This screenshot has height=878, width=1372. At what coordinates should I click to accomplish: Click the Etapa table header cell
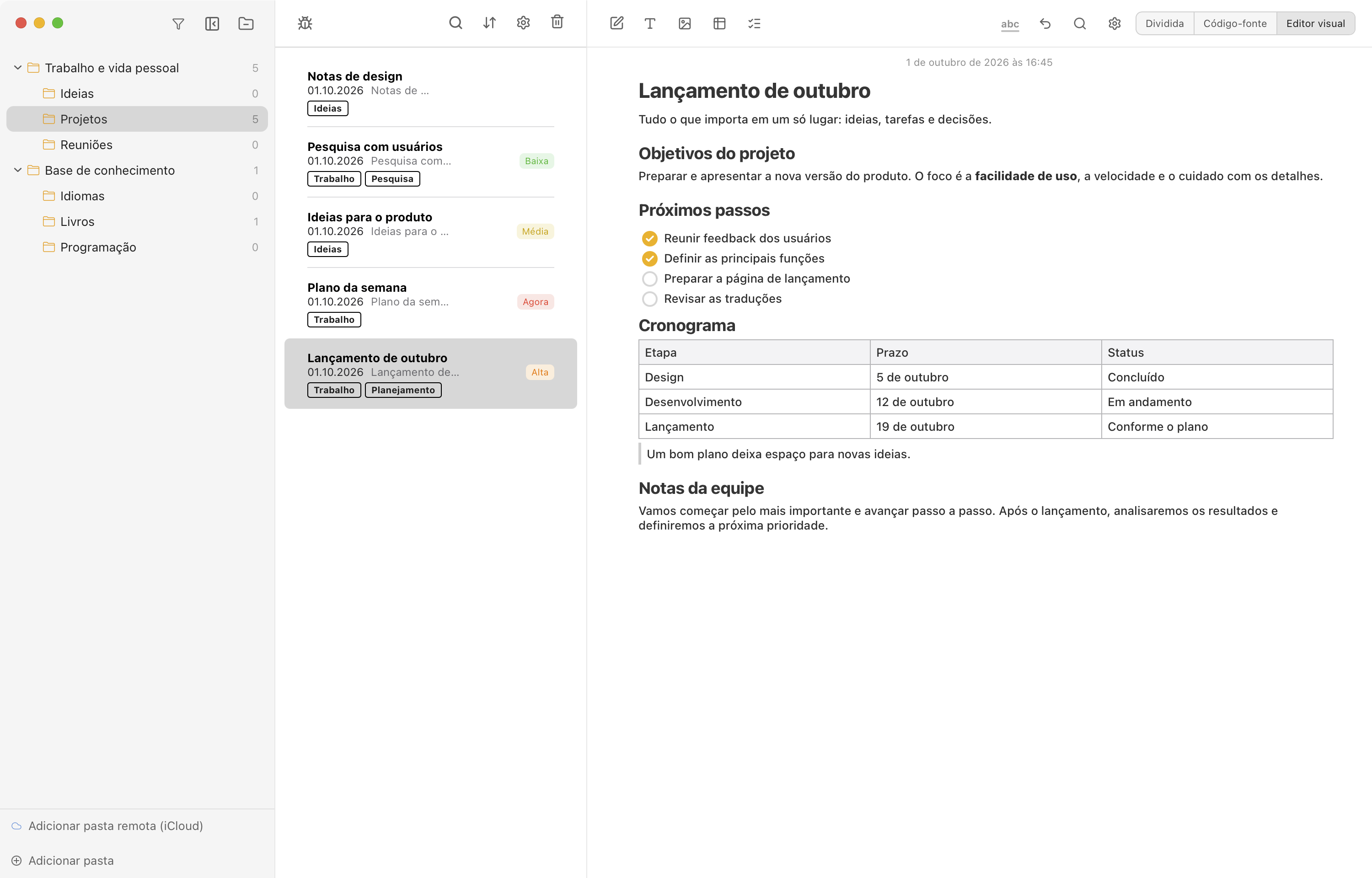pos(754,352)
